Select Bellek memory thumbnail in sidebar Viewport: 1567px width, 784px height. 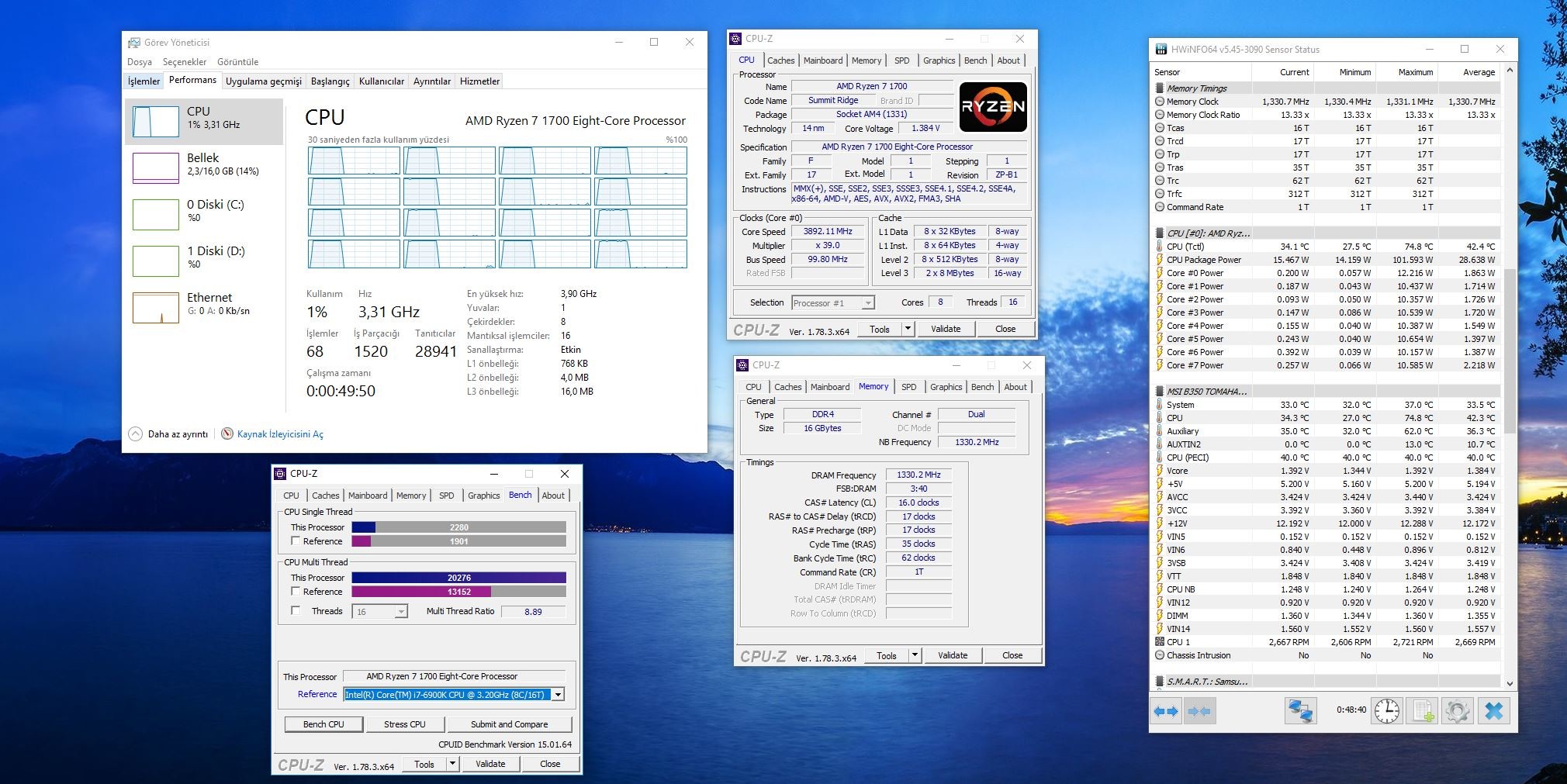(x=156, y=168)
